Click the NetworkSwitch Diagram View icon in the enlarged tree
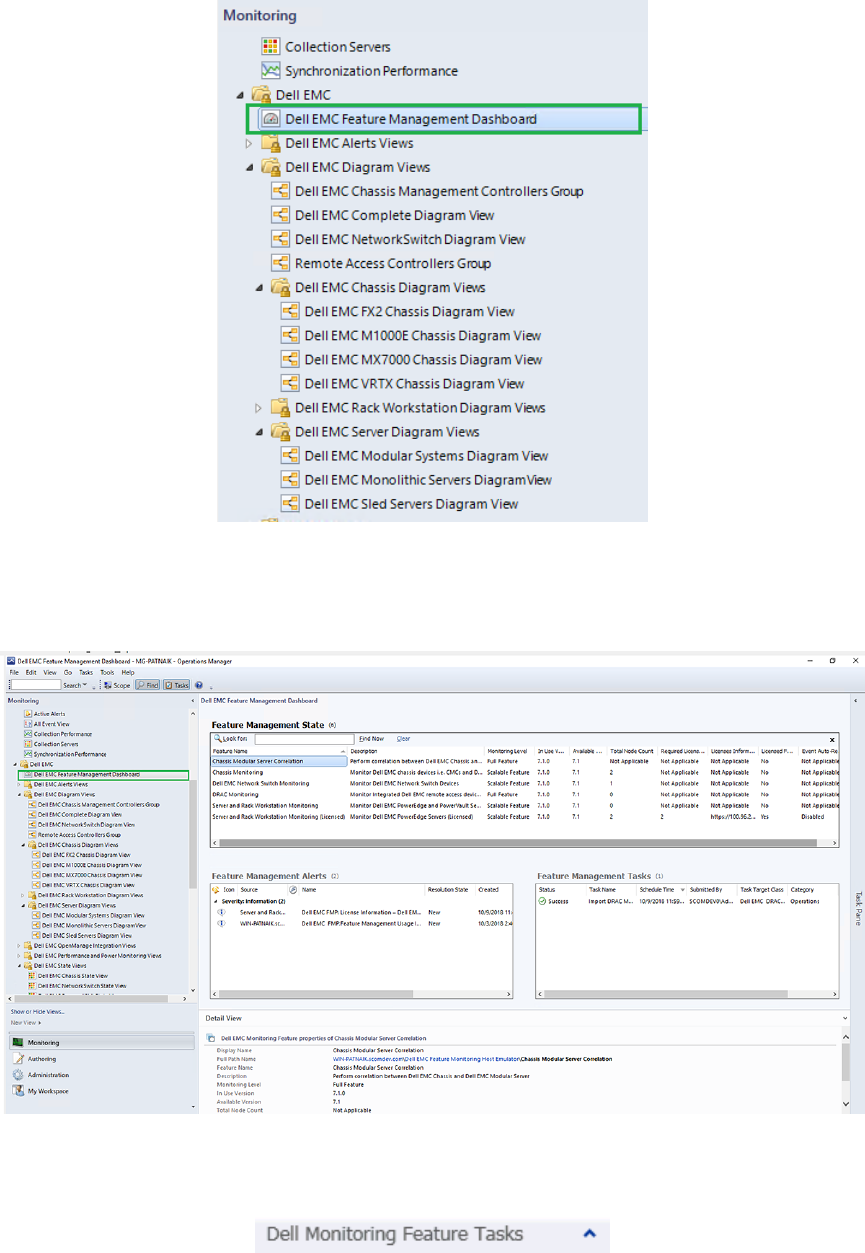 coord(280,239)
